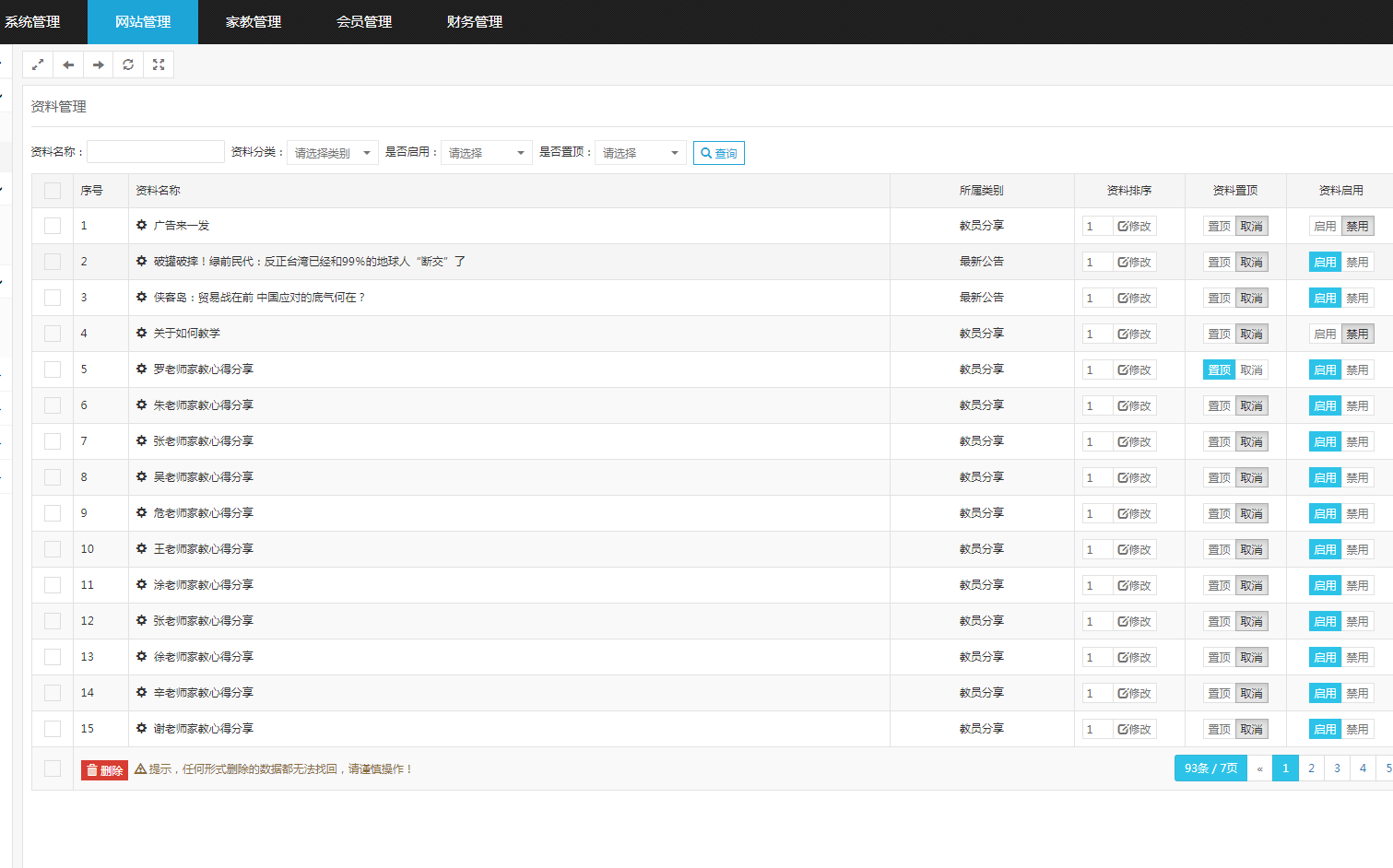
Task: Click the red 删除 trash button
Action: [104, 770]
